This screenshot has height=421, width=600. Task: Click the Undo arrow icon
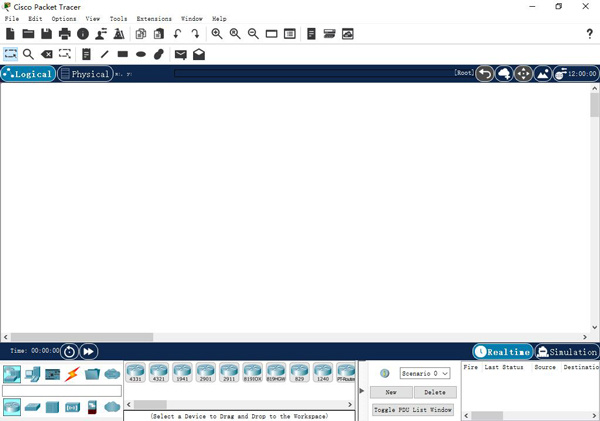click(178, 34)
